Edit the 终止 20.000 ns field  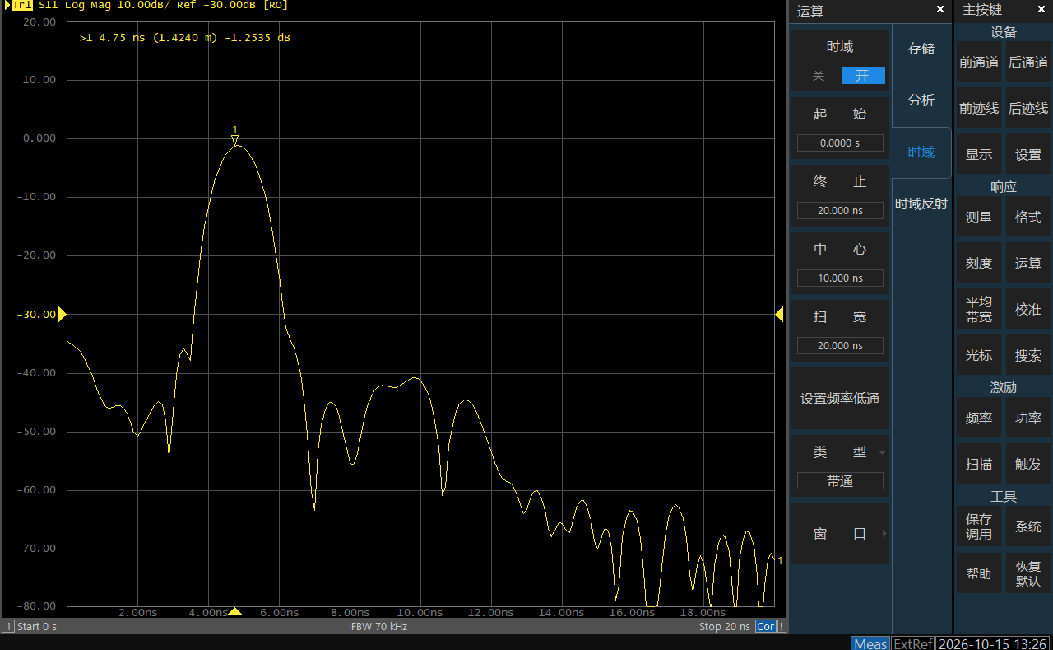point(839,210)
